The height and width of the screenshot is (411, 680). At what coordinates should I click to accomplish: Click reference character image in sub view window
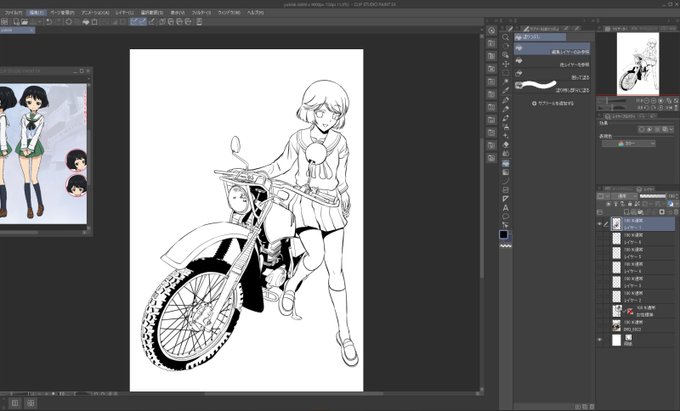(x=43, y=153)
